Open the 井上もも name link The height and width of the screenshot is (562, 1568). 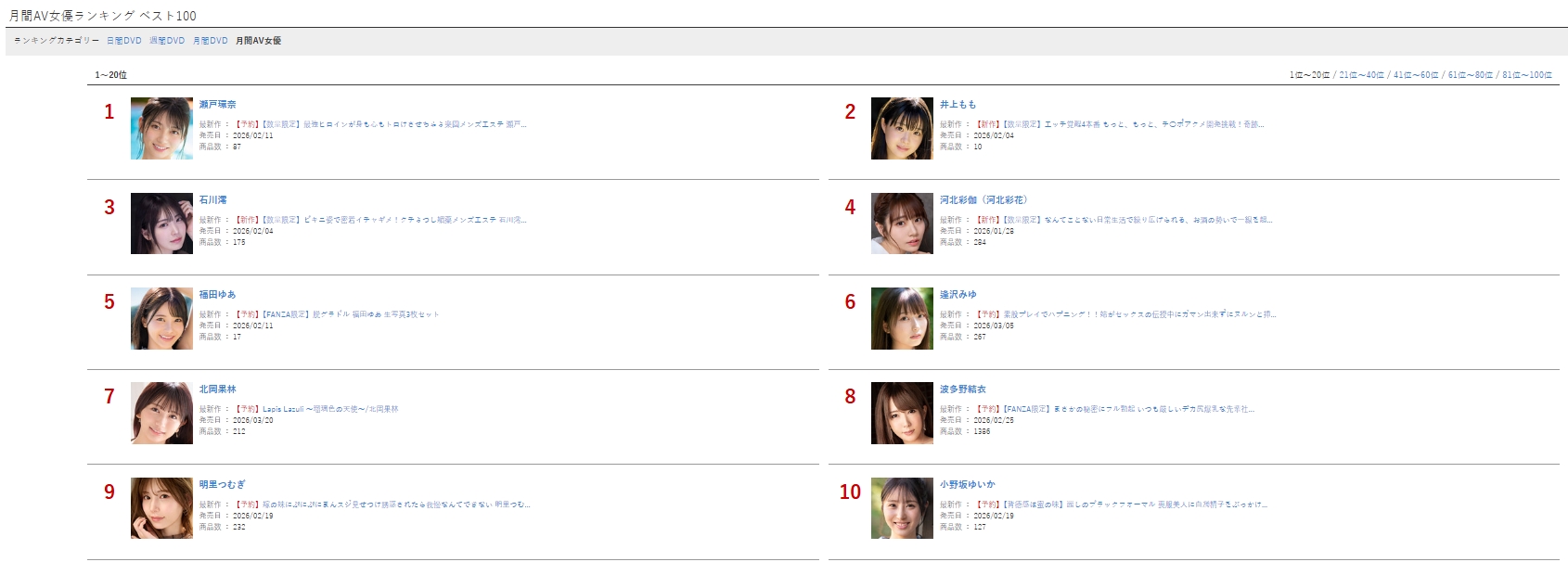pyautogui.click(x=958, y=105)
